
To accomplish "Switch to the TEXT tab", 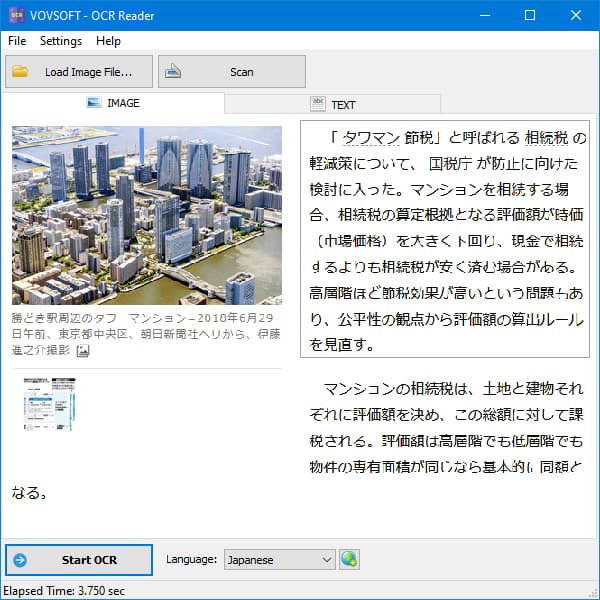I will point(332,103).
